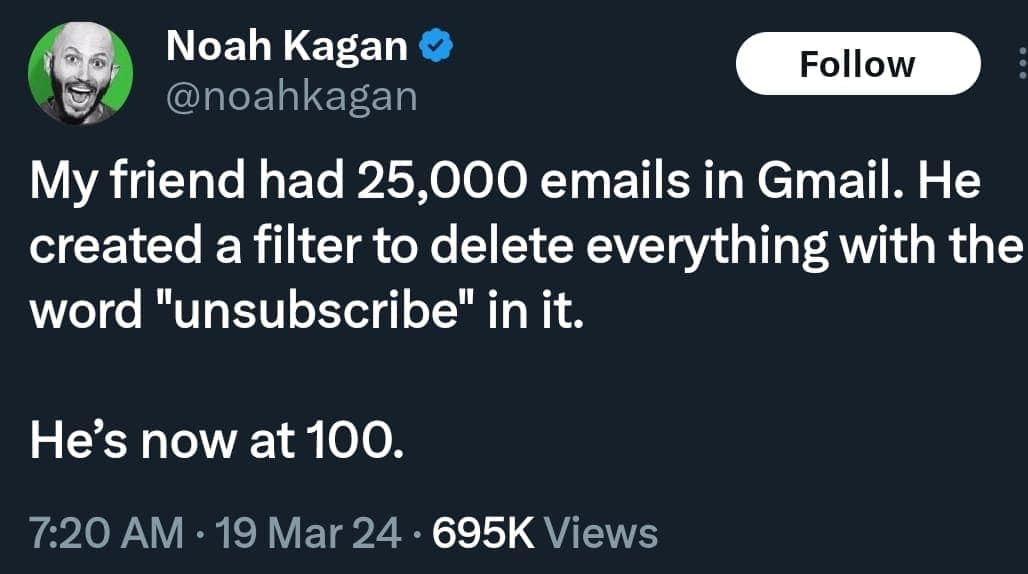Click the 695K view count number
Screen dimensions: 1028x574
[484, 531]
